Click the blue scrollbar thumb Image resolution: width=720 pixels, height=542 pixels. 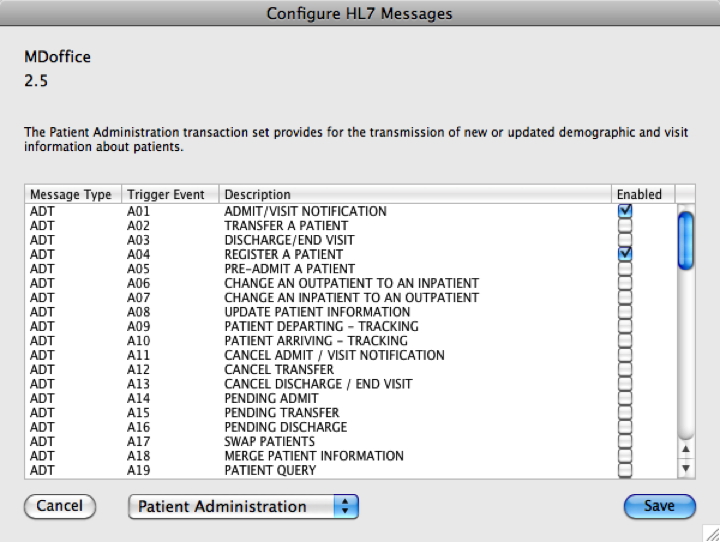[x=686, y=238]
